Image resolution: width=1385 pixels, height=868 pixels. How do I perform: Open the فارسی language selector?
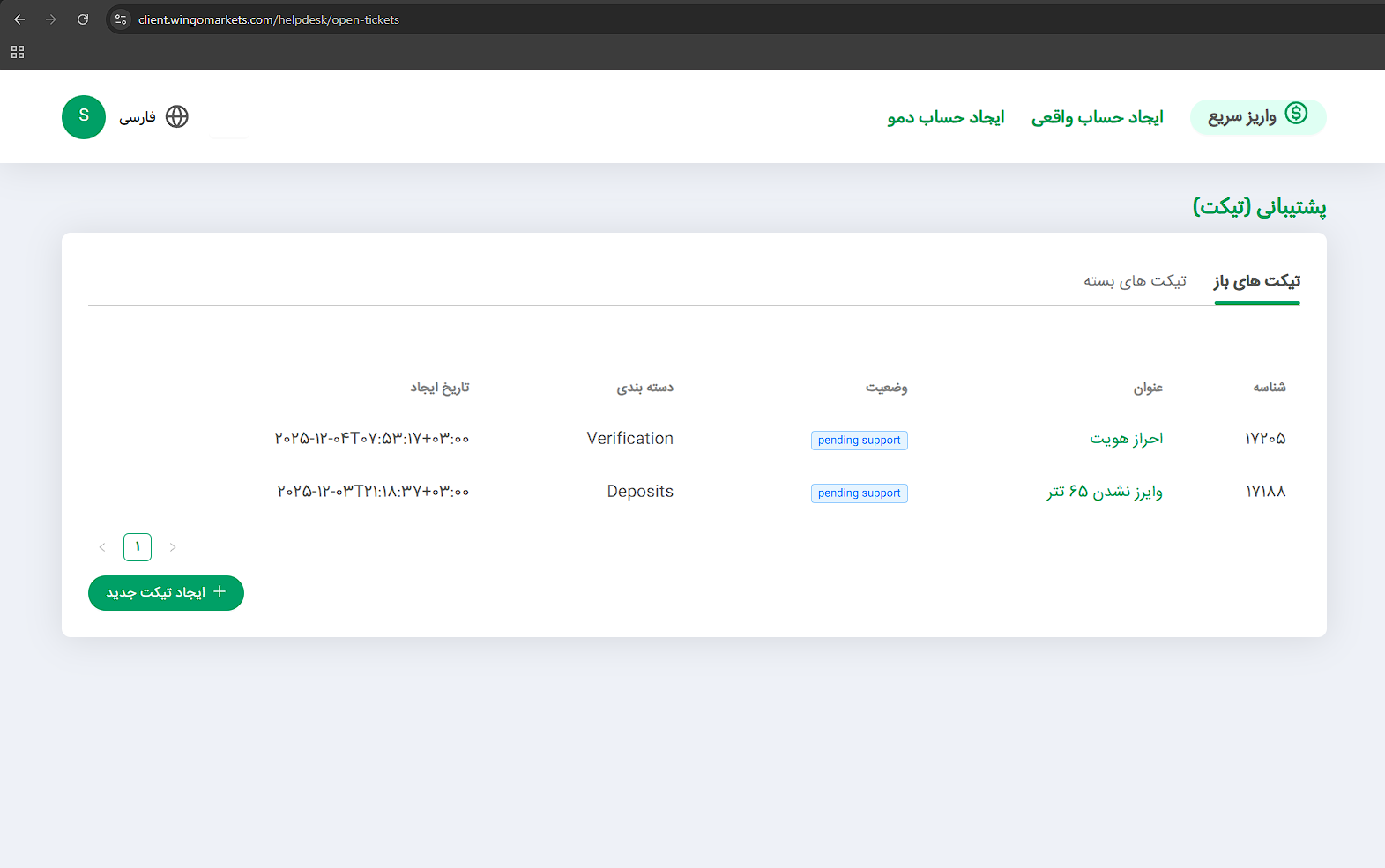[x=138, y=117]
